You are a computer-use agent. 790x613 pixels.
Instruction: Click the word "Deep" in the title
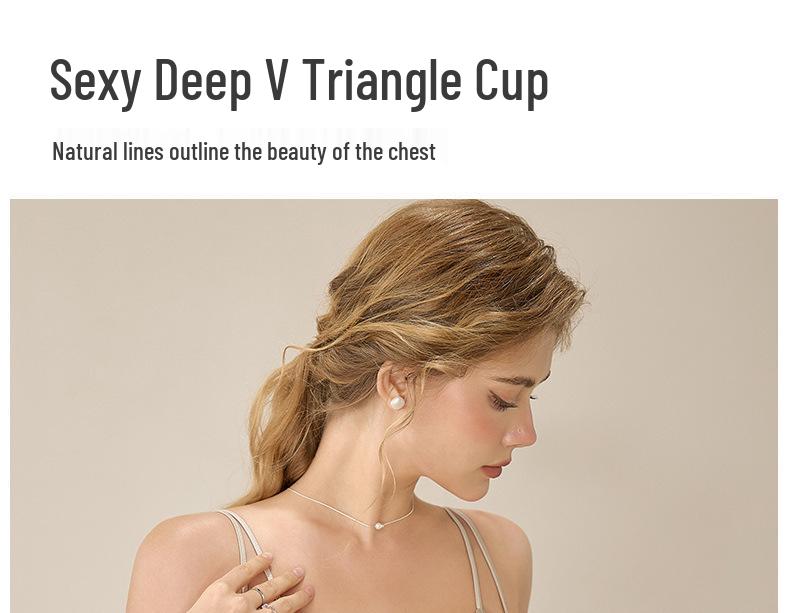(203, 82)
